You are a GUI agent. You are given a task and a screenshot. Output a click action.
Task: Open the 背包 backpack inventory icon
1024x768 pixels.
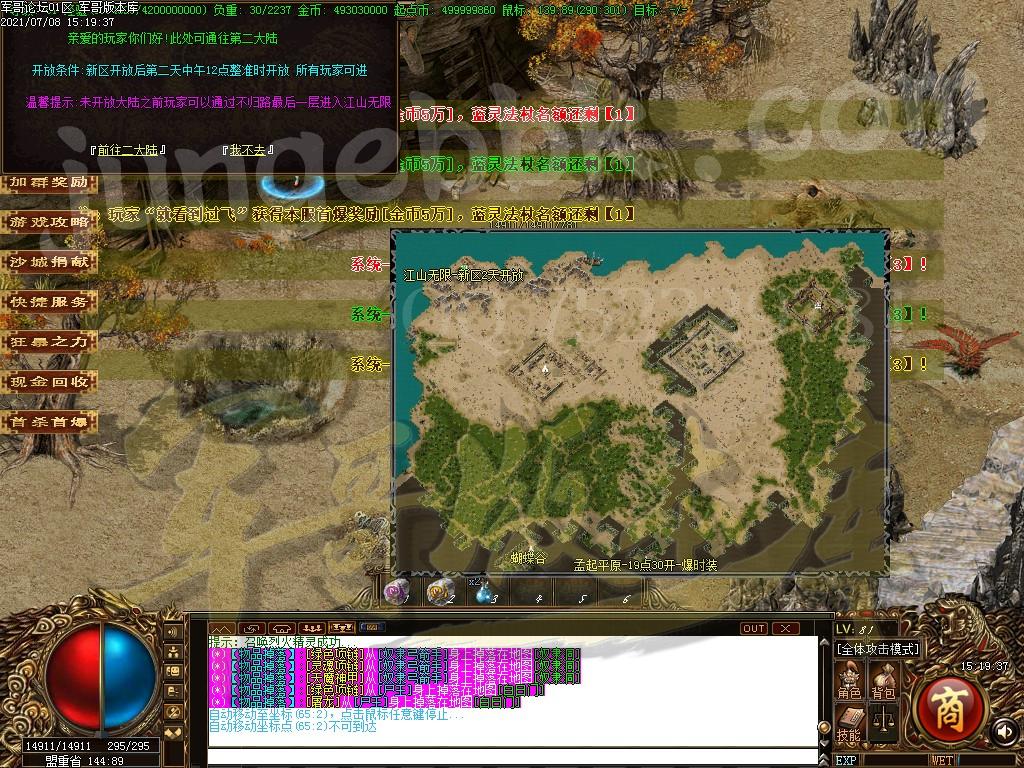point(883,680)
